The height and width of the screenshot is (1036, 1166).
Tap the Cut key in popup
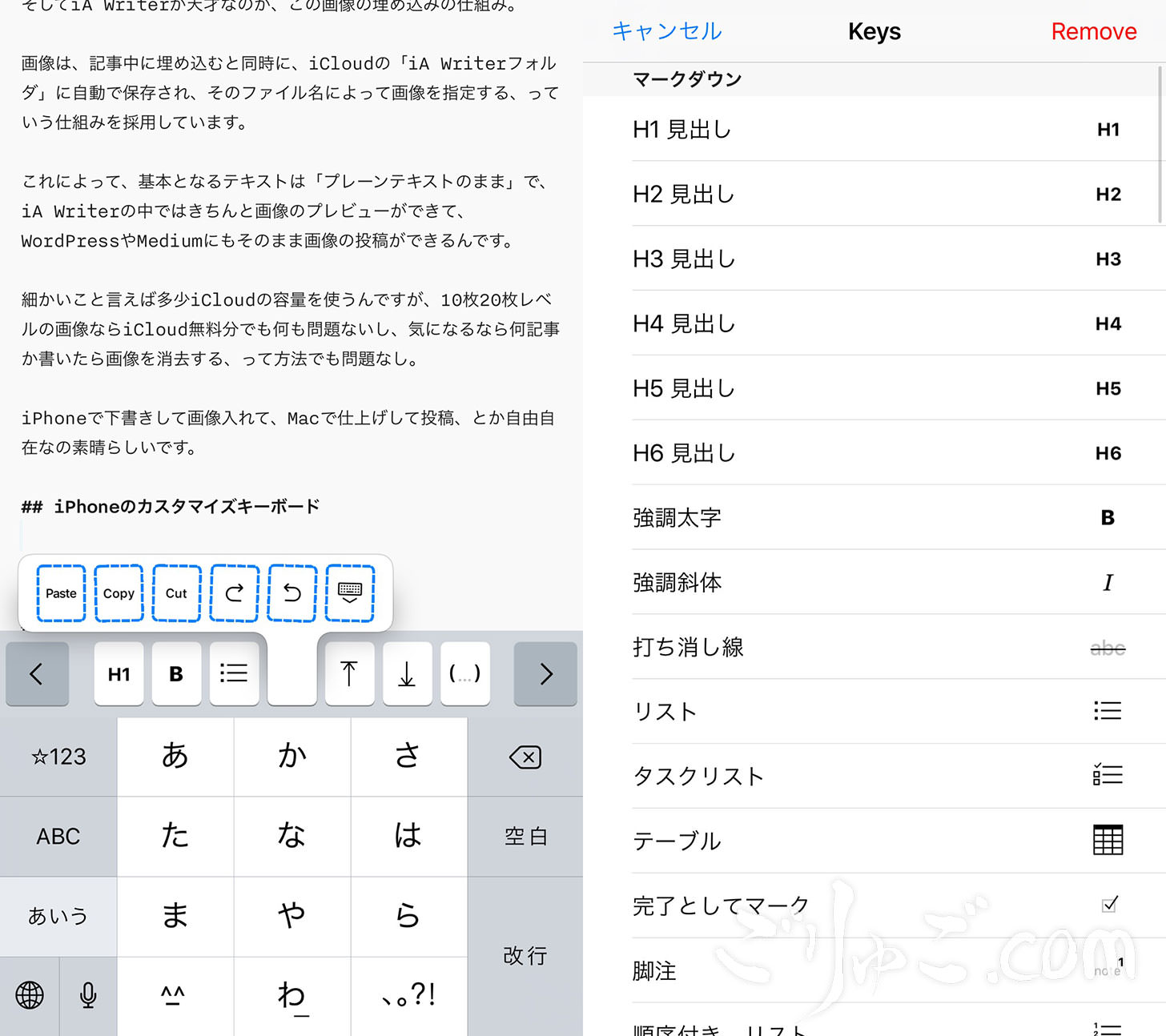click(x=176, y=593)
